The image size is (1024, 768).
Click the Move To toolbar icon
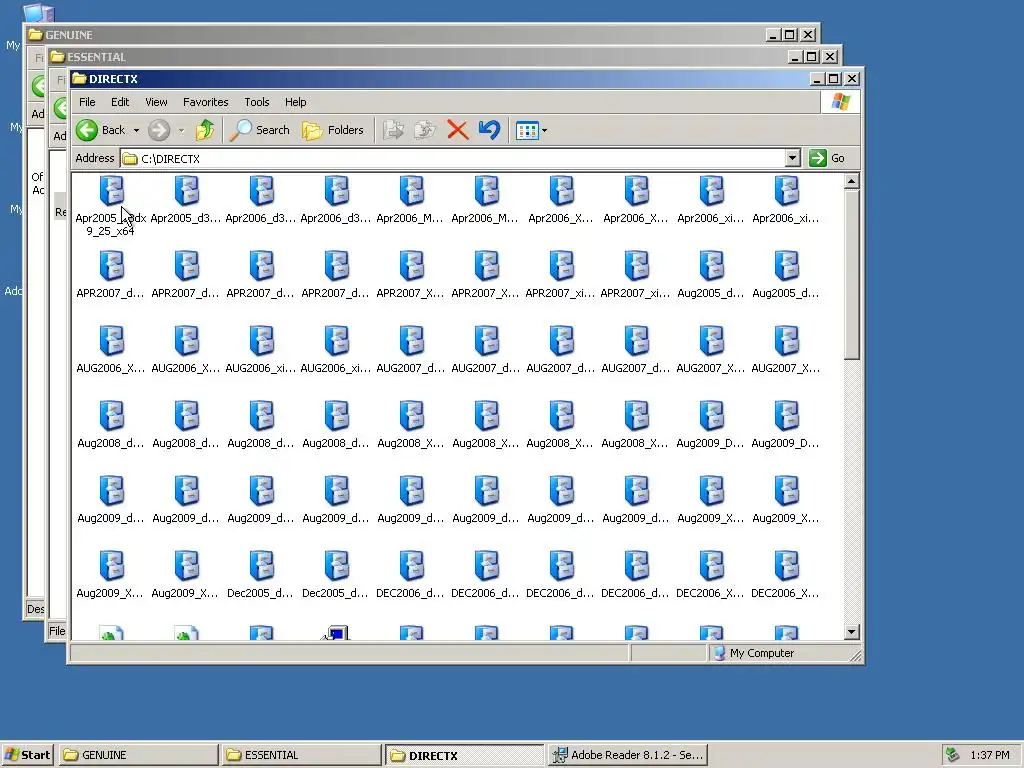tap(393, 130)
